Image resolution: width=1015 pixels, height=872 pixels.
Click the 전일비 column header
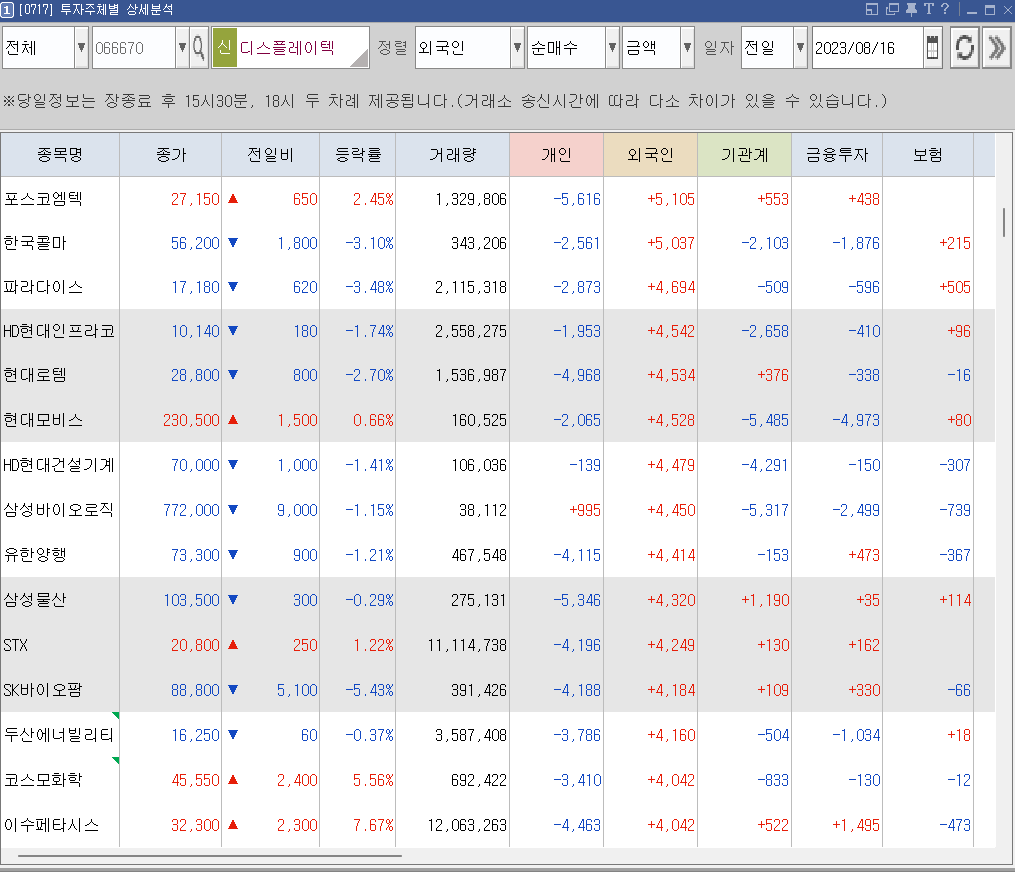point(271,155)
